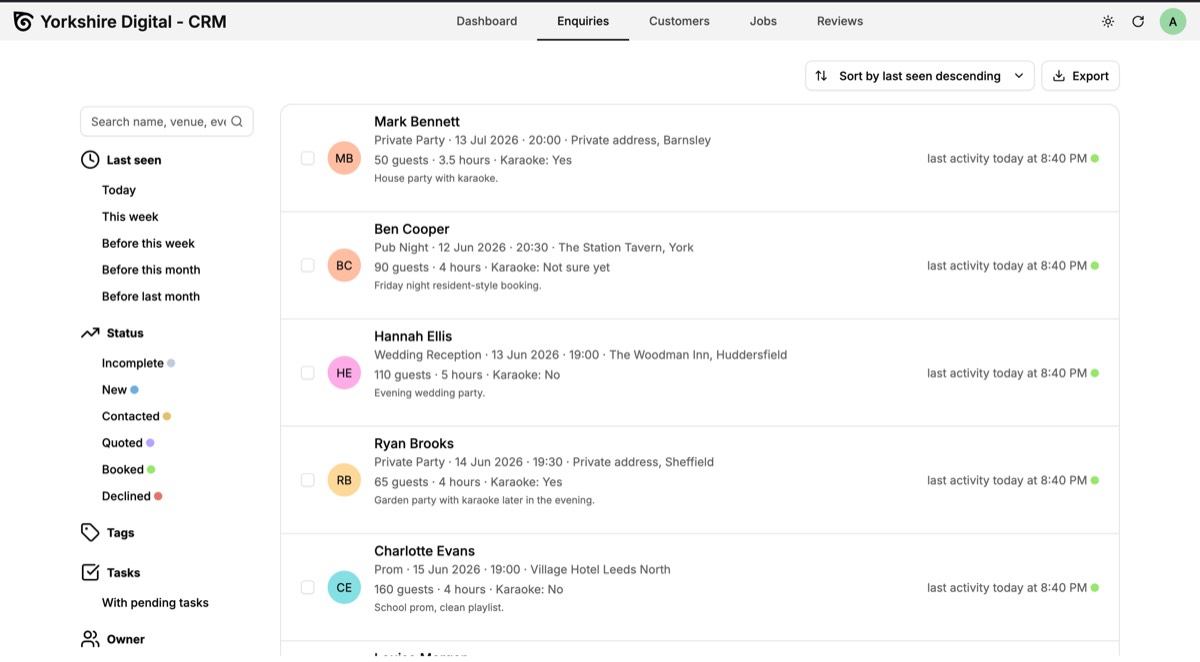Open the Sort by last seen descending dropdown
The width and height of the screenshot is (1200, 662).
[x=919, y=76]
